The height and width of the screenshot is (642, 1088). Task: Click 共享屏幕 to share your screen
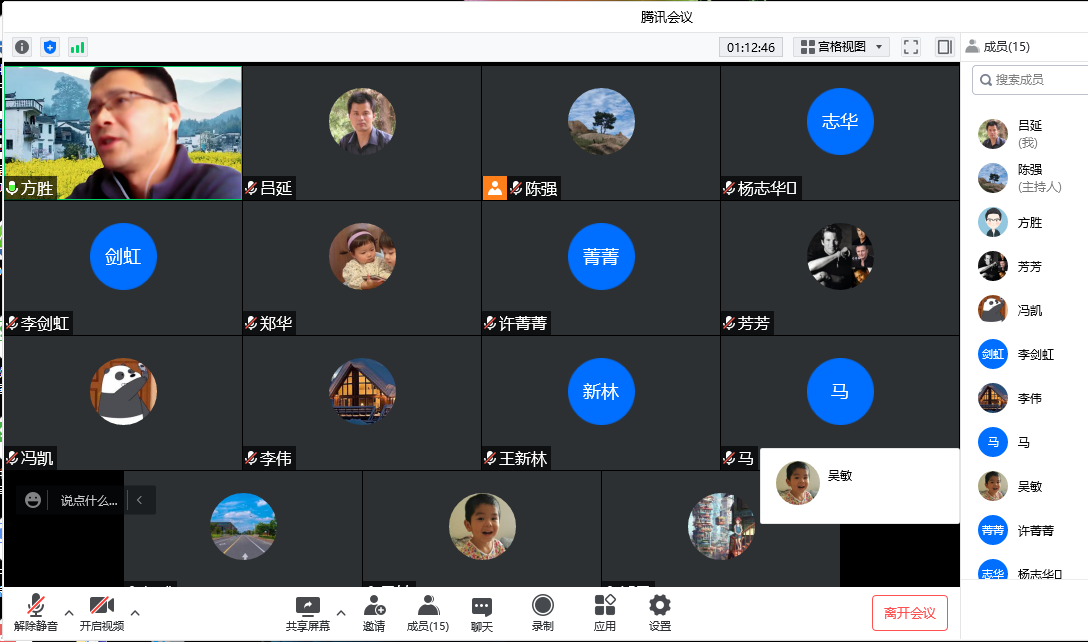307,612
